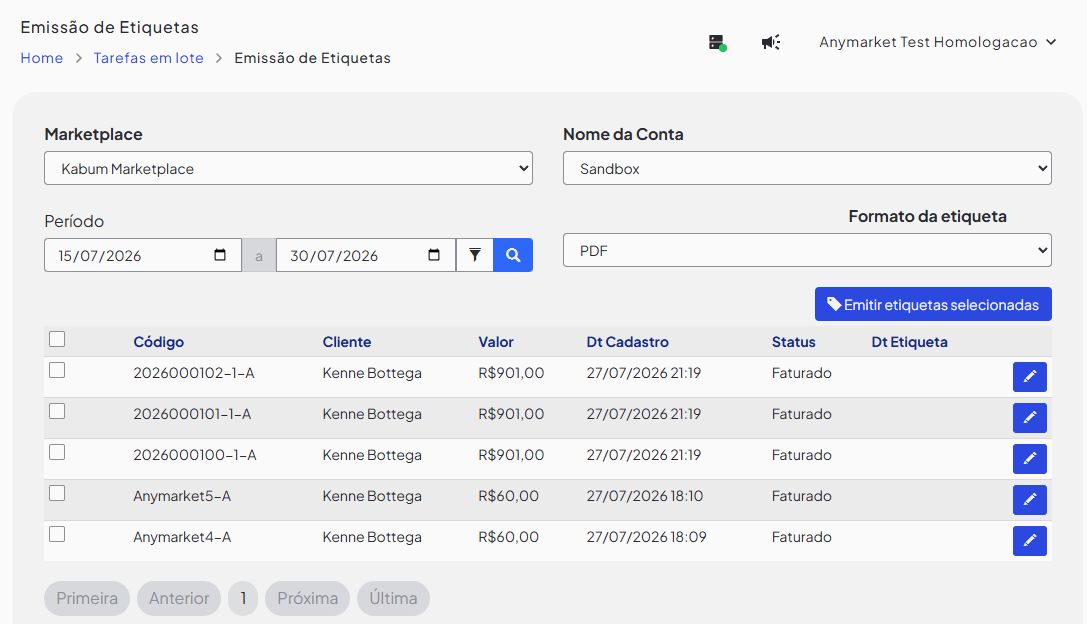Click Faturado status in Anymarket4-A row
The height and width of the screenshot is (624, 1087).
coord(801,537)
